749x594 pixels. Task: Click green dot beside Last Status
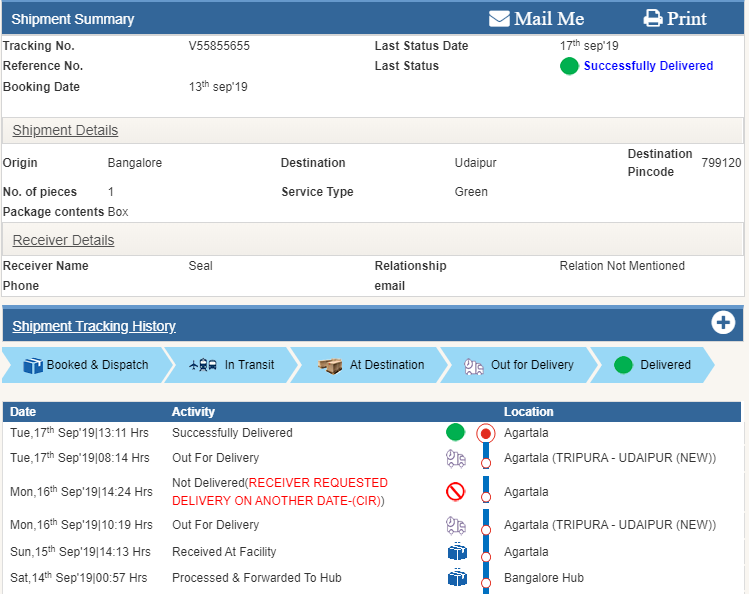pyautogui.click(x=569, y=67)
